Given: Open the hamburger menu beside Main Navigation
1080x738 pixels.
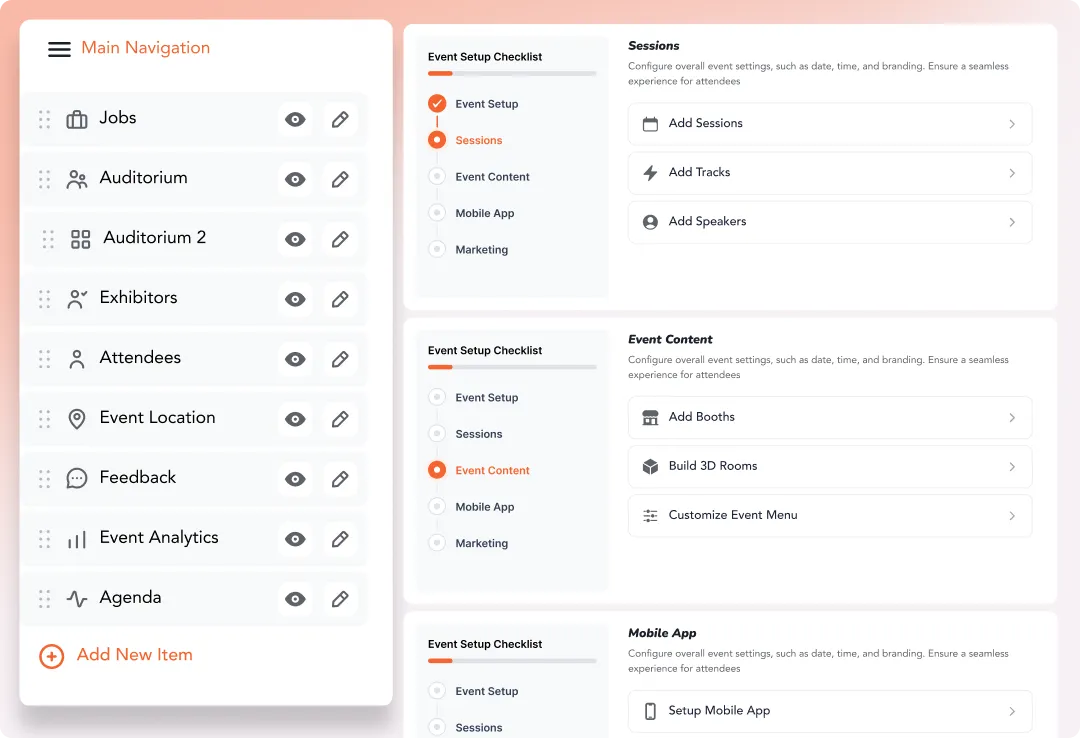Looking at the screenshot, I should (59, 49).
